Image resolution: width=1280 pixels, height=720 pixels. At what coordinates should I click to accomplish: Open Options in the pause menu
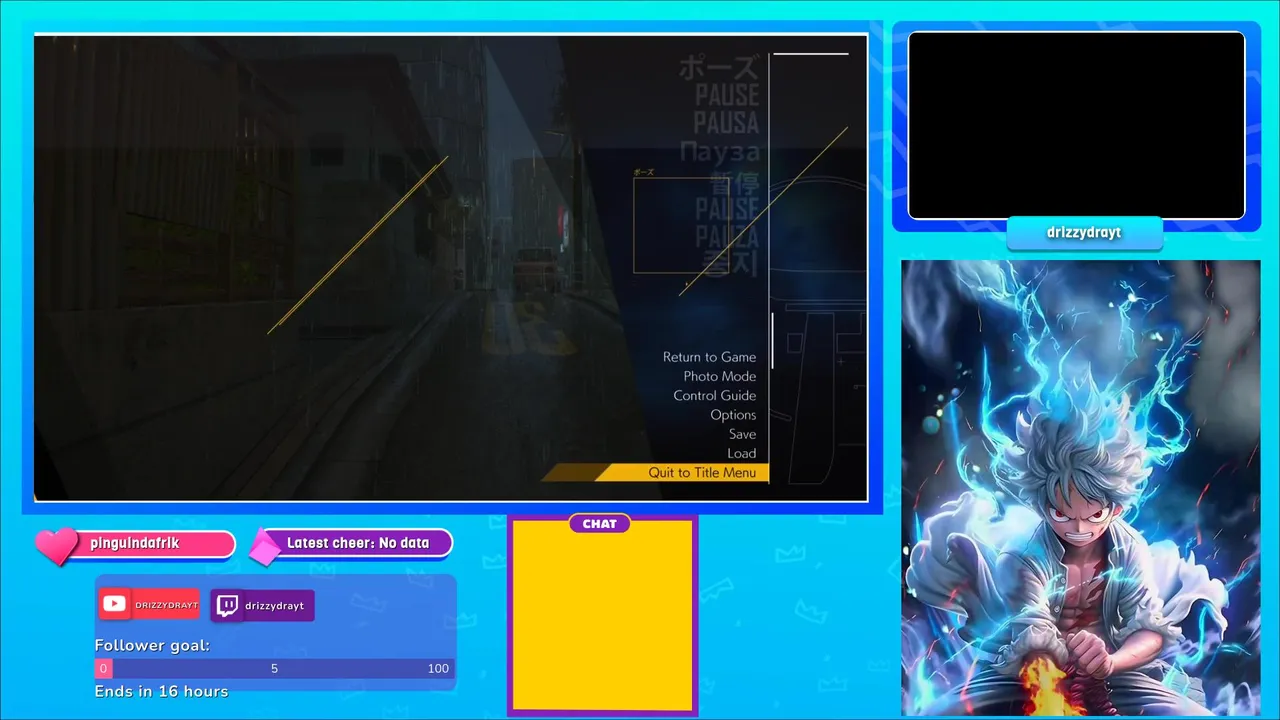[x=733, y=415]
